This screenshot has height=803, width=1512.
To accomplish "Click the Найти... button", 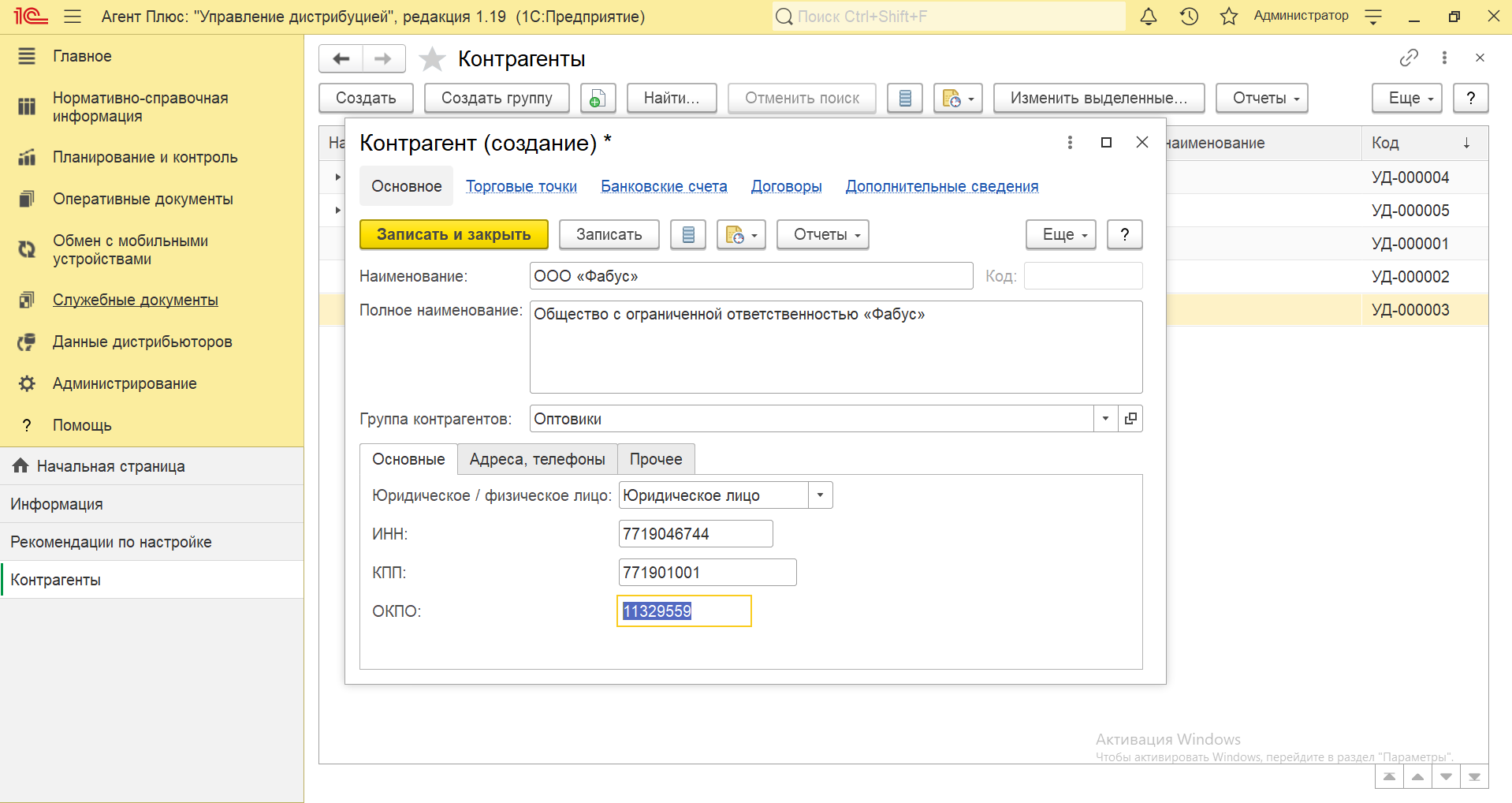I will point(672,99).
